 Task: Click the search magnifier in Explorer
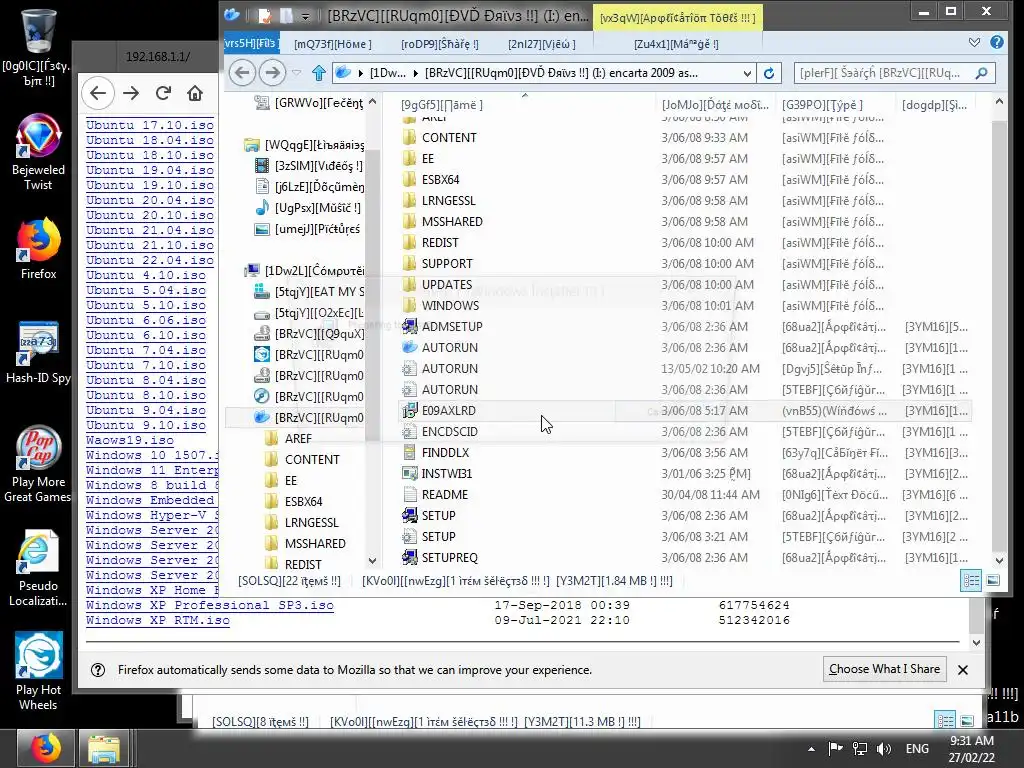(x=982, y=73)
